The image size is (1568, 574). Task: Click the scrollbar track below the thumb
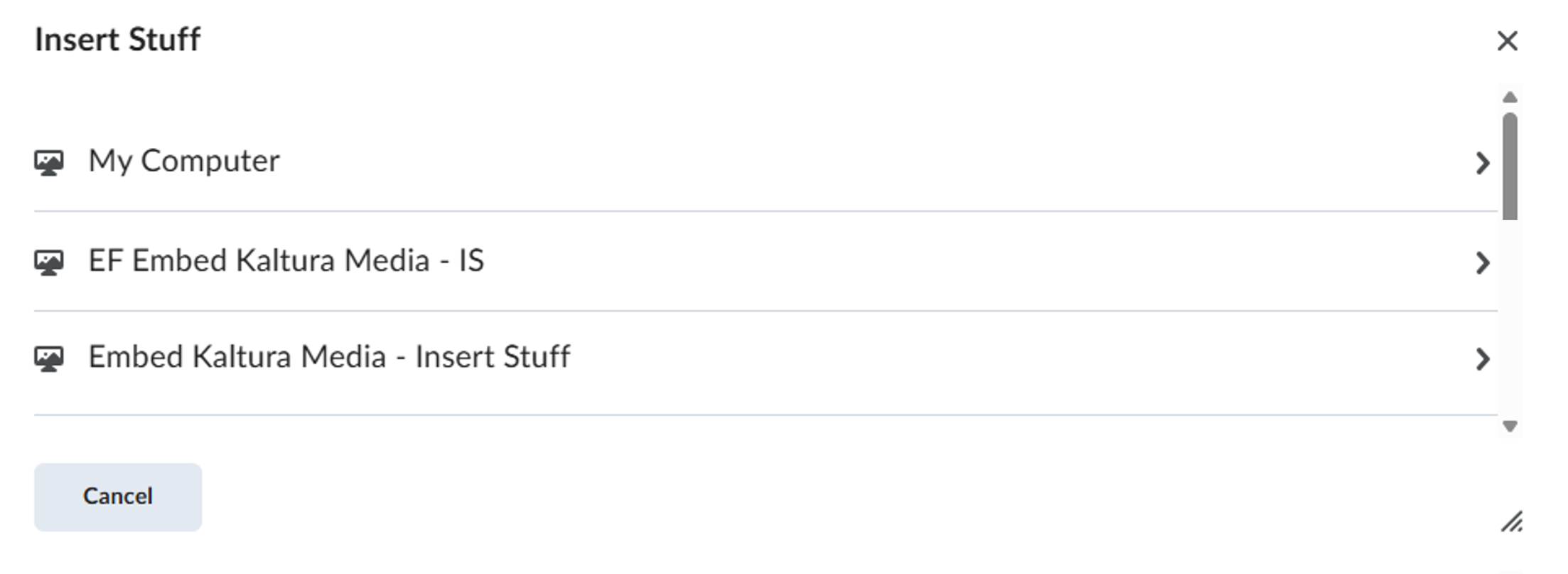(1510, 320)
